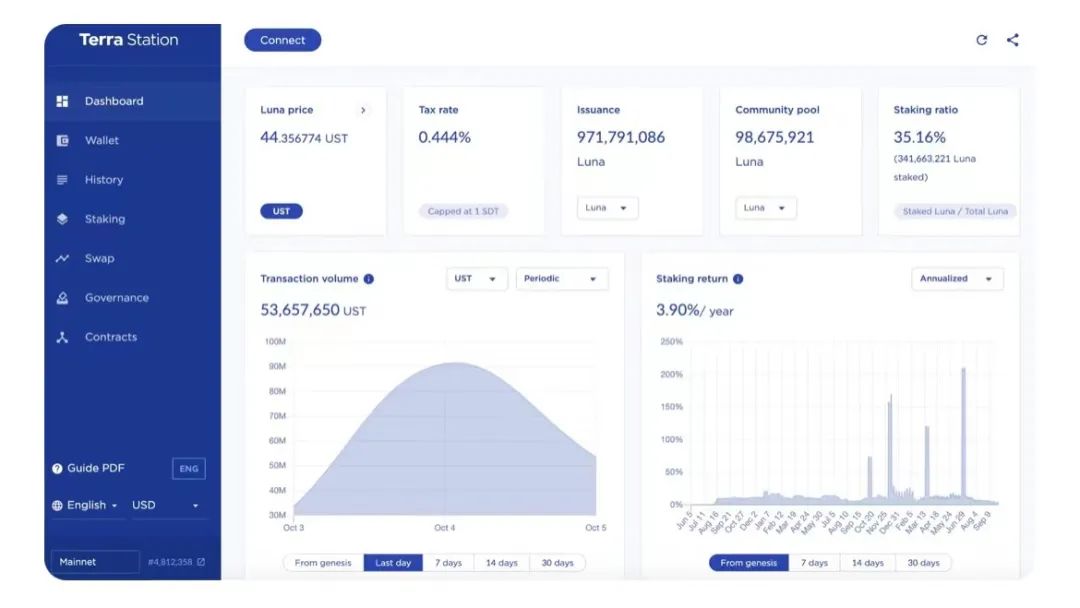Open the Contracts menu item

click(x=133, y=337)
